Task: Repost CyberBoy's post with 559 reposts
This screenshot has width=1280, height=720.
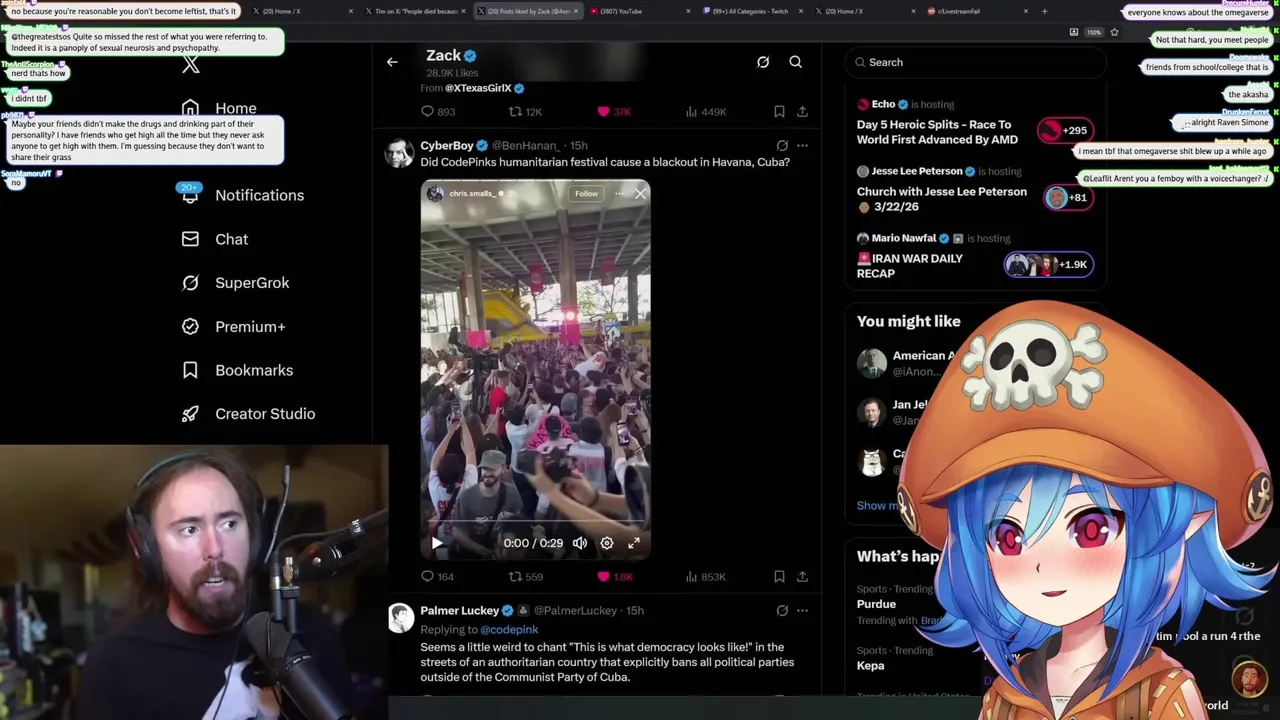Action: pos(515,576)
